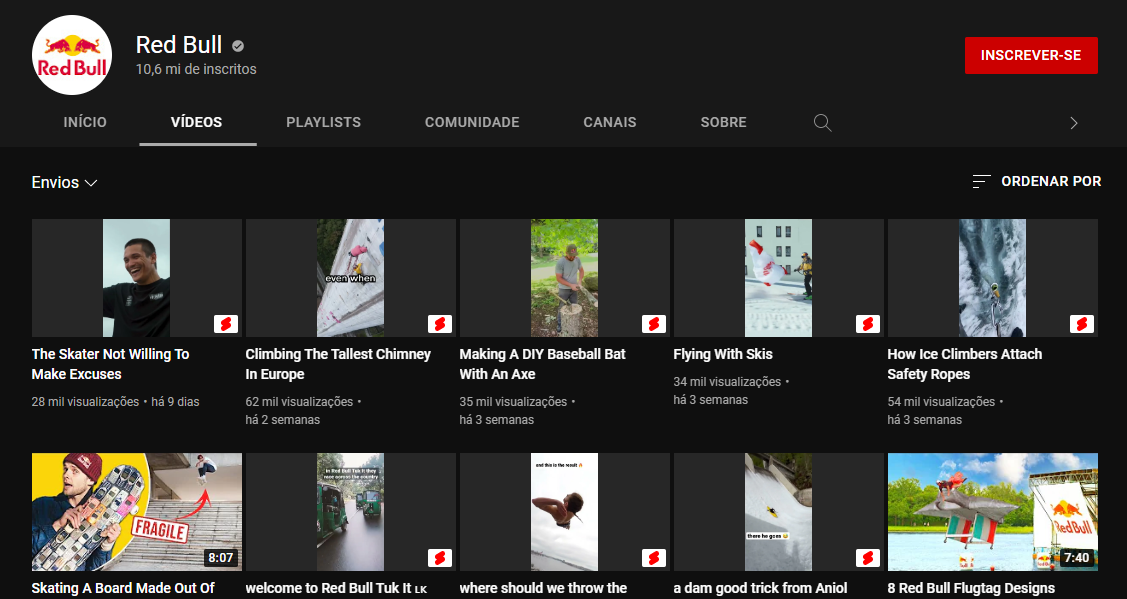Subscribe with the INSCREVER-SE button
1127x599 pixels.
1031,55
